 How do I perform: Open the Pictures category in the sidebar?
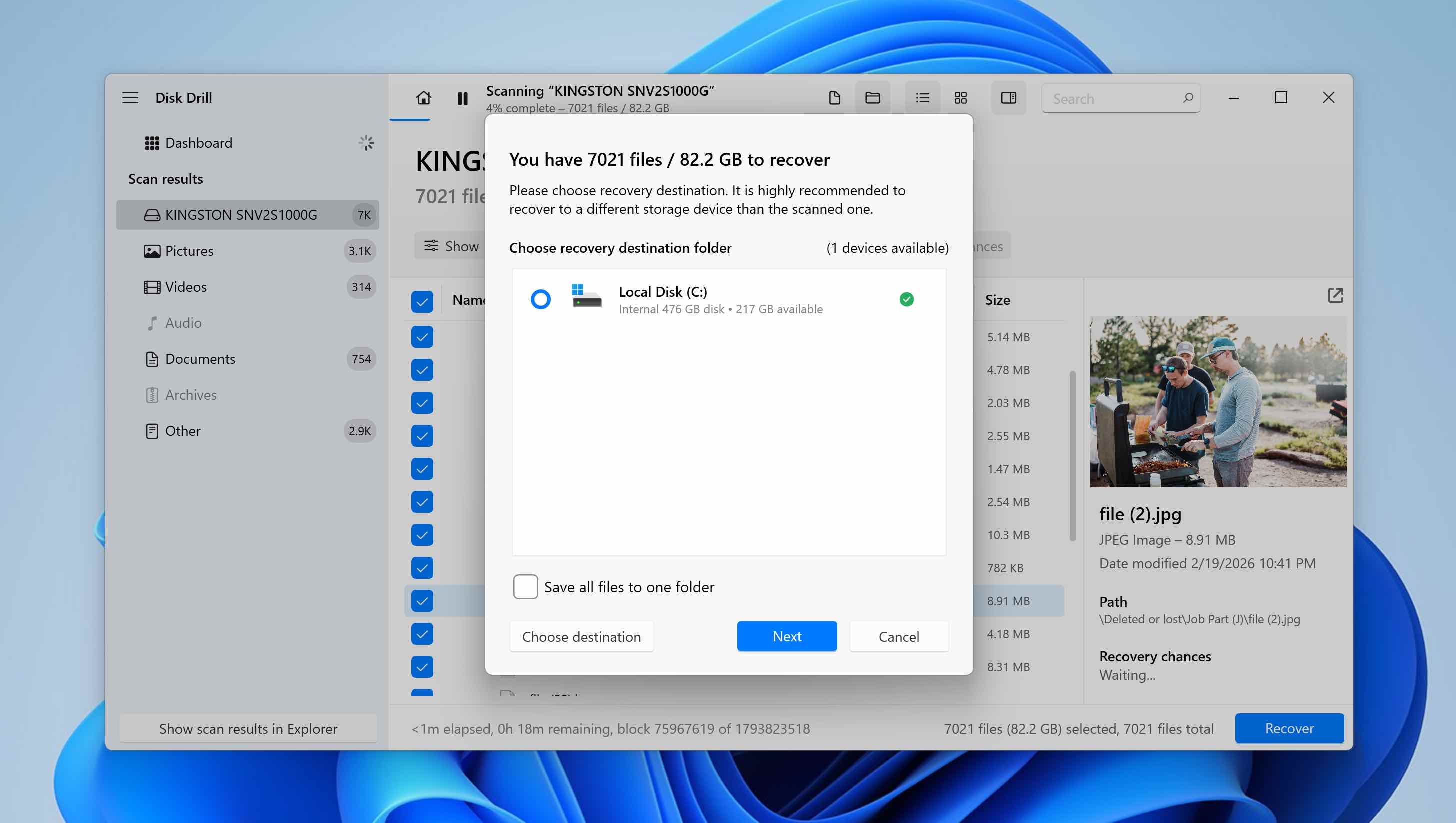[x=189, y=251]
